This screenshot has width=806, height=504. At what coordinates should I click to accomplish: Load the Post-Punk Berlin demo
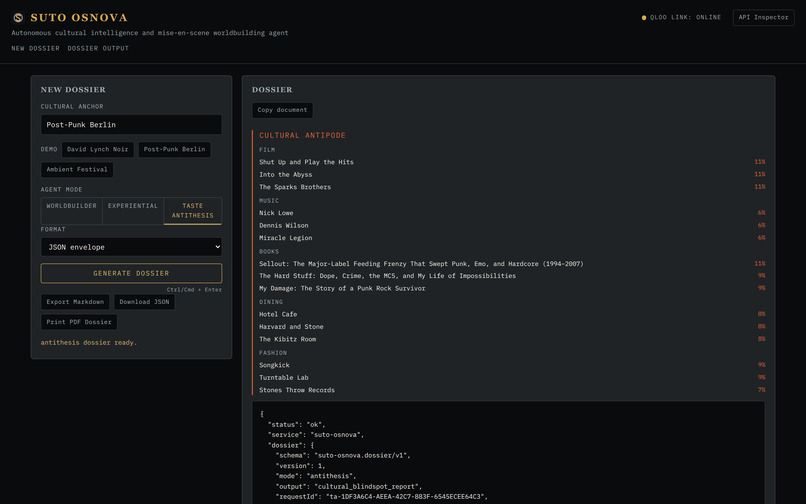tap(174, 149)
